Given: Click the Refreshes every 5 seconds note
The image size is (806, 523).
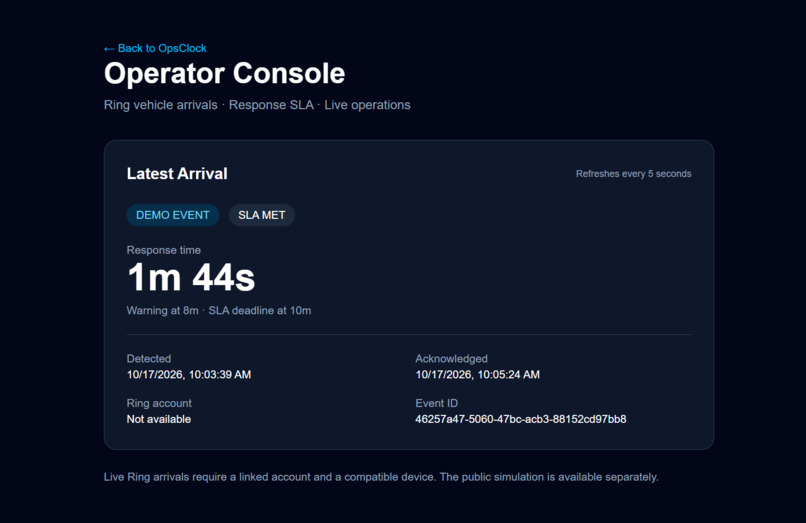Looking at the screenshot, I should [x=633, y=174].
